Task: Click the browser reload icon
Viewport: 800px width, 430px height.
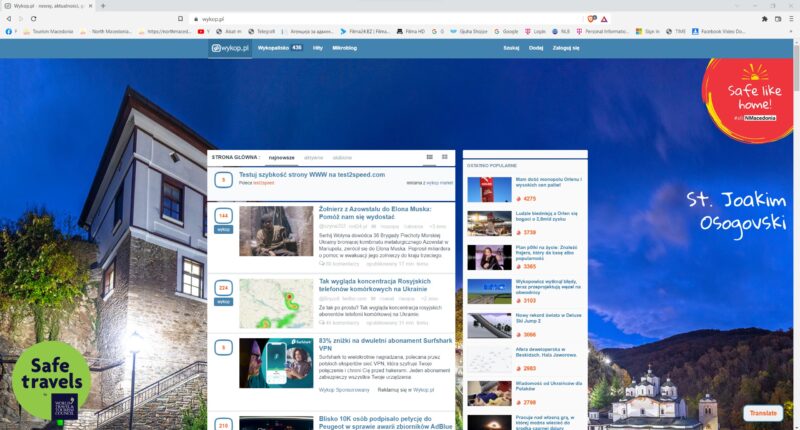Action: (x=33, y=19)
